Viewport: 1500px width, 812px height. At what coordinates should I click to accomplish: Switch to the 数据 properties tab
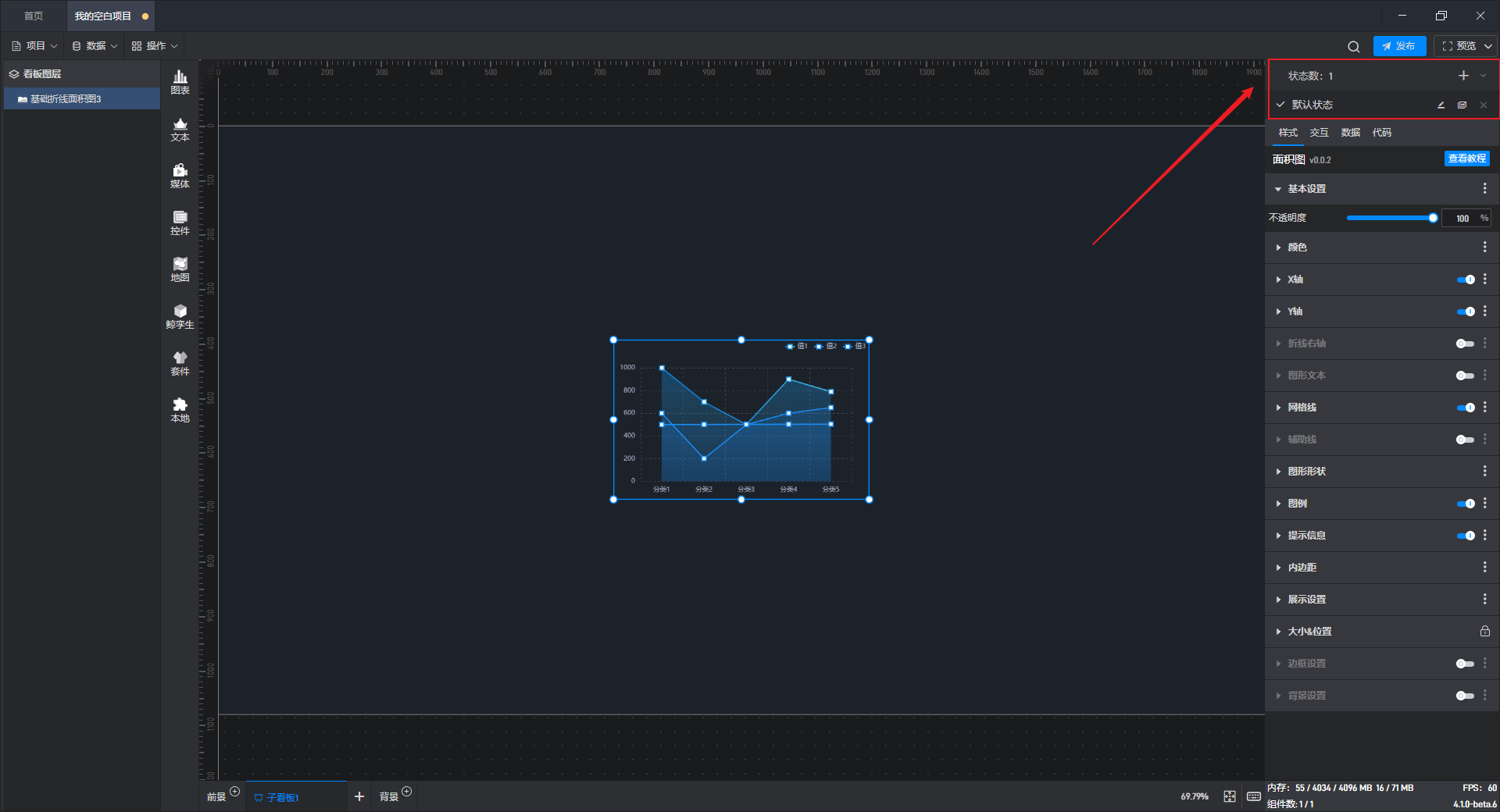point(1350,133)
